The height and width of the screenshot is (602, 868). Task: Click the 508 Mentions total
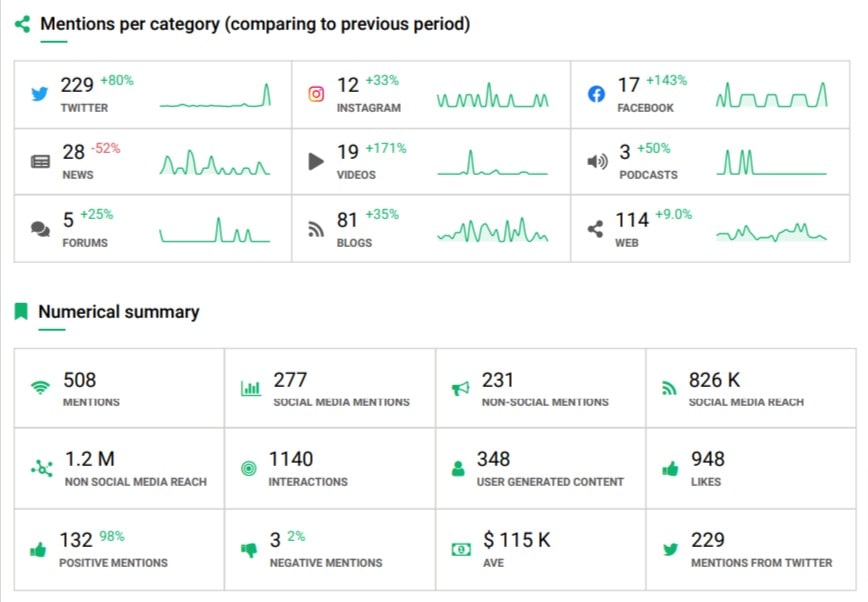click(80, 380)
